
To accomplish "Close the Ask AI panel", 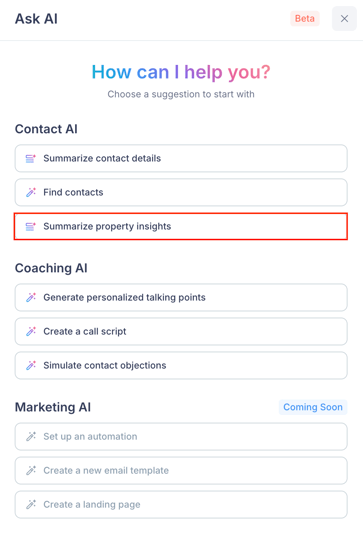I will pyautogui.click(x=344, y=19).
